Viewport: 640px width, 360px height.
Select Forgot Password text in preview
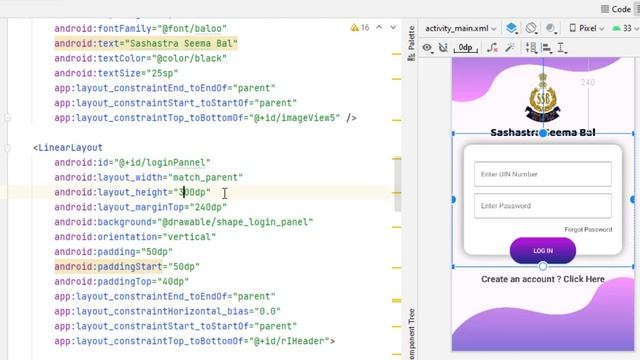tap(588, 229)
